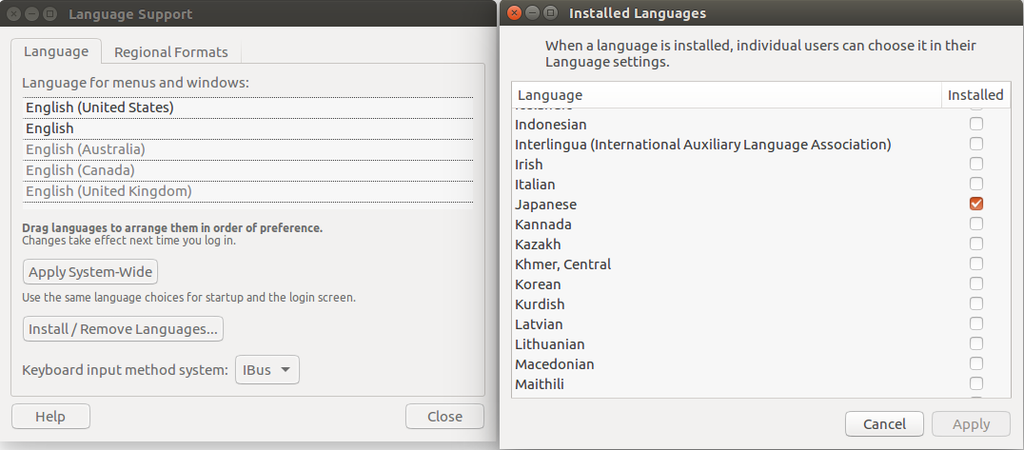The width and height of the screenshot is (1024, 450).
Task: Select the Kannada row name
Action: (543, 225)
